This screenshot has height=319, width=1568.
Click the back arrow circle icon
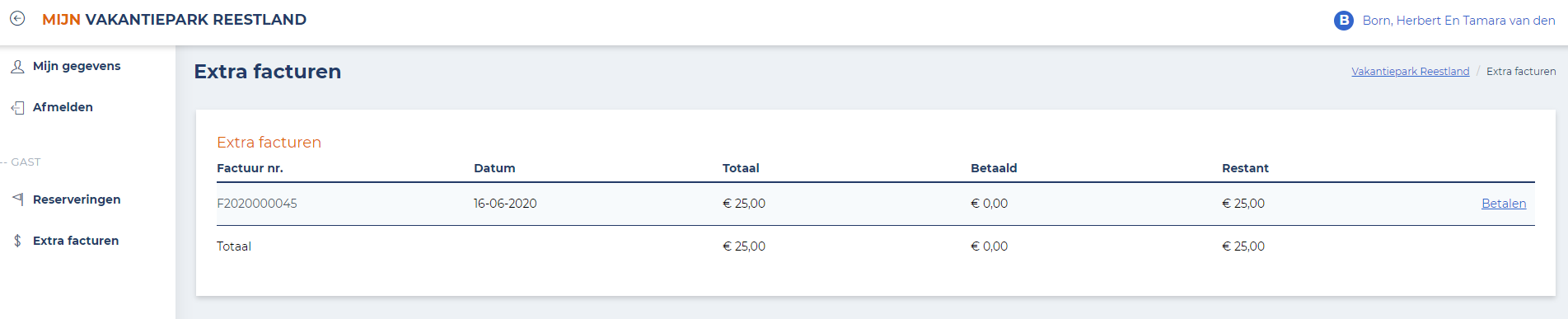(17, 18)
